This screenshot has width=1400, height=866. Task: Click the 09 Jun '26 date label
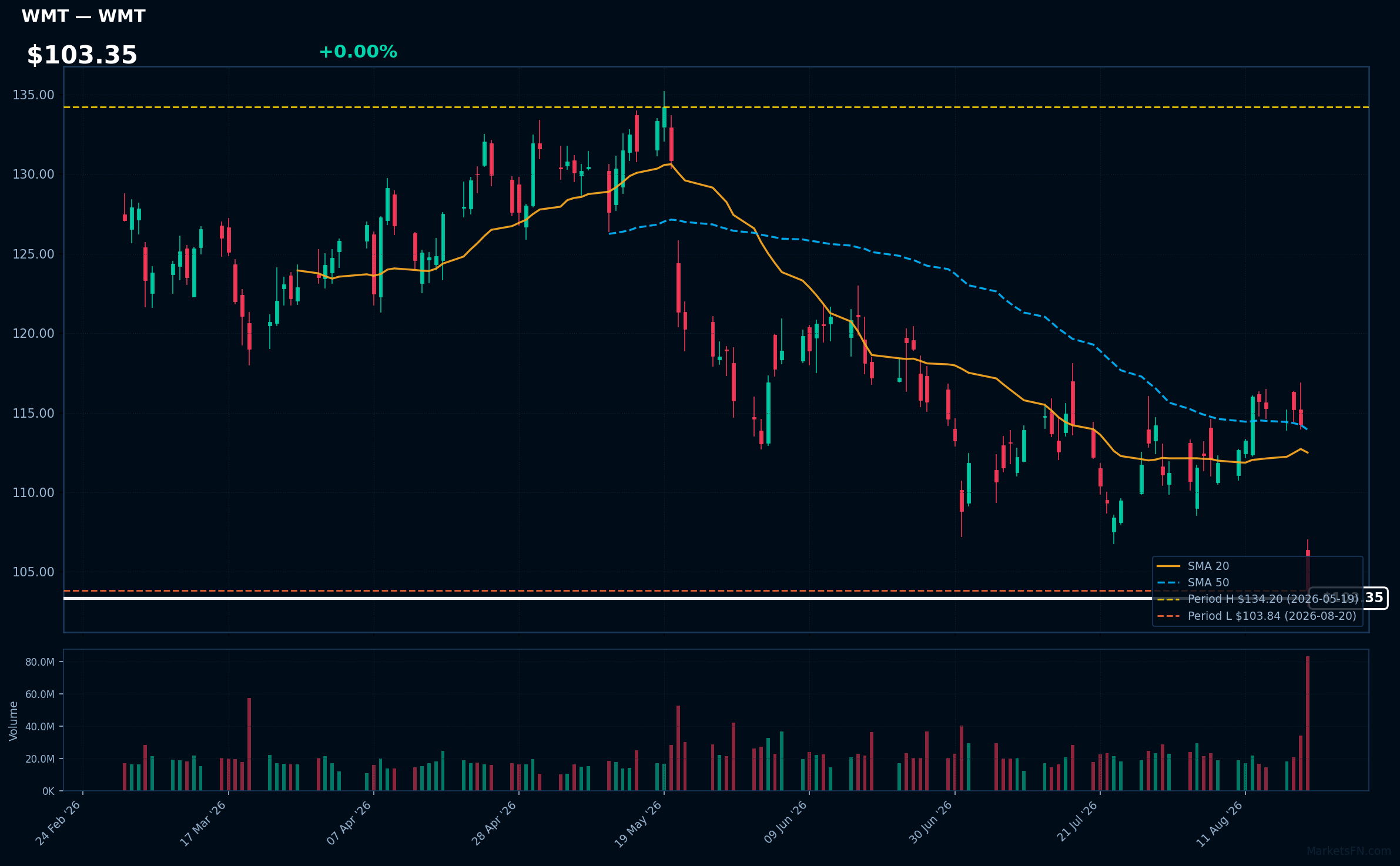[x=785, y=823]
